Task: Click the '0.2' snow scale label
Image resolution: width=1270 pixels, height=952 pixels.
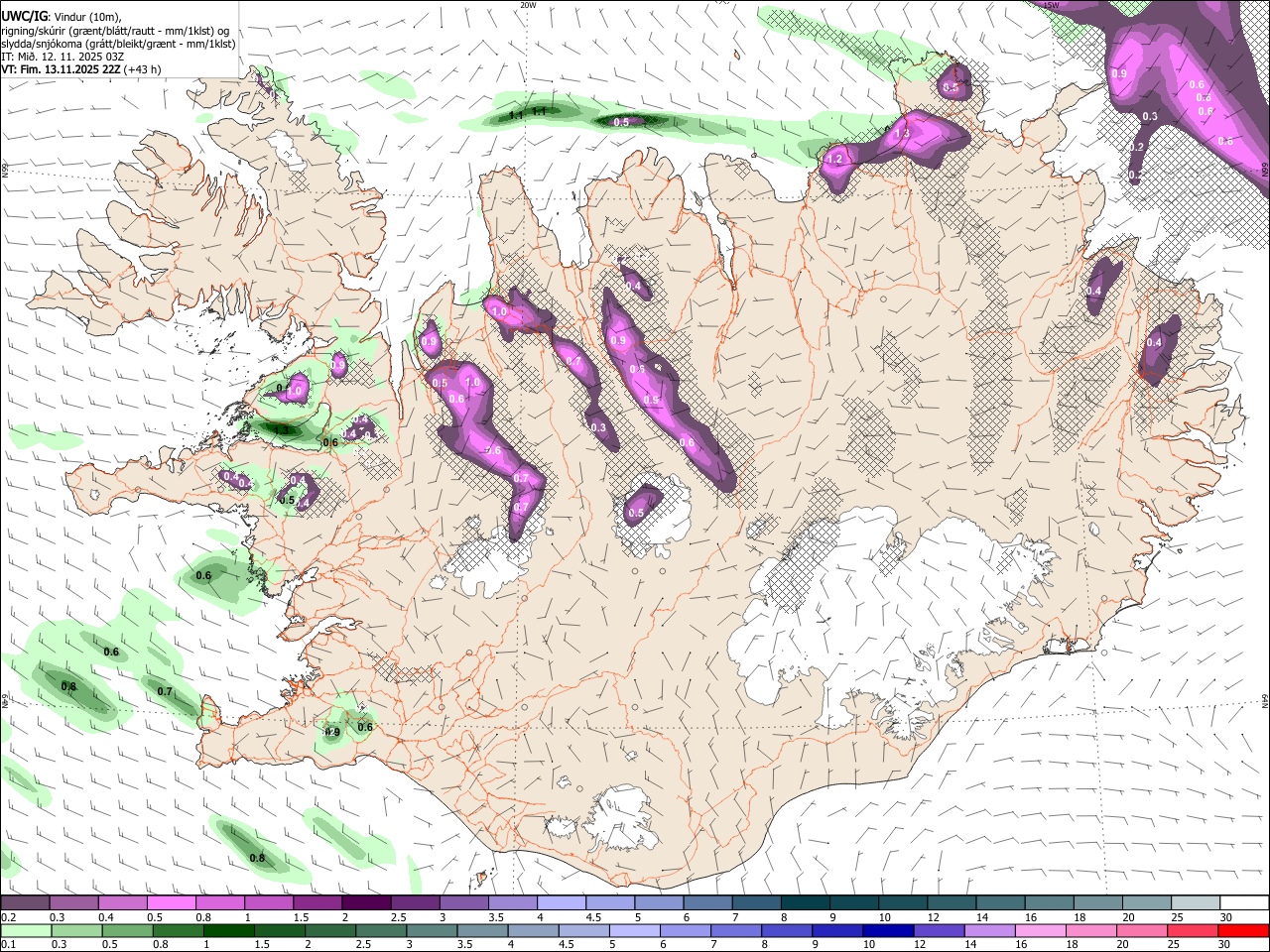Action: (8, 917)
